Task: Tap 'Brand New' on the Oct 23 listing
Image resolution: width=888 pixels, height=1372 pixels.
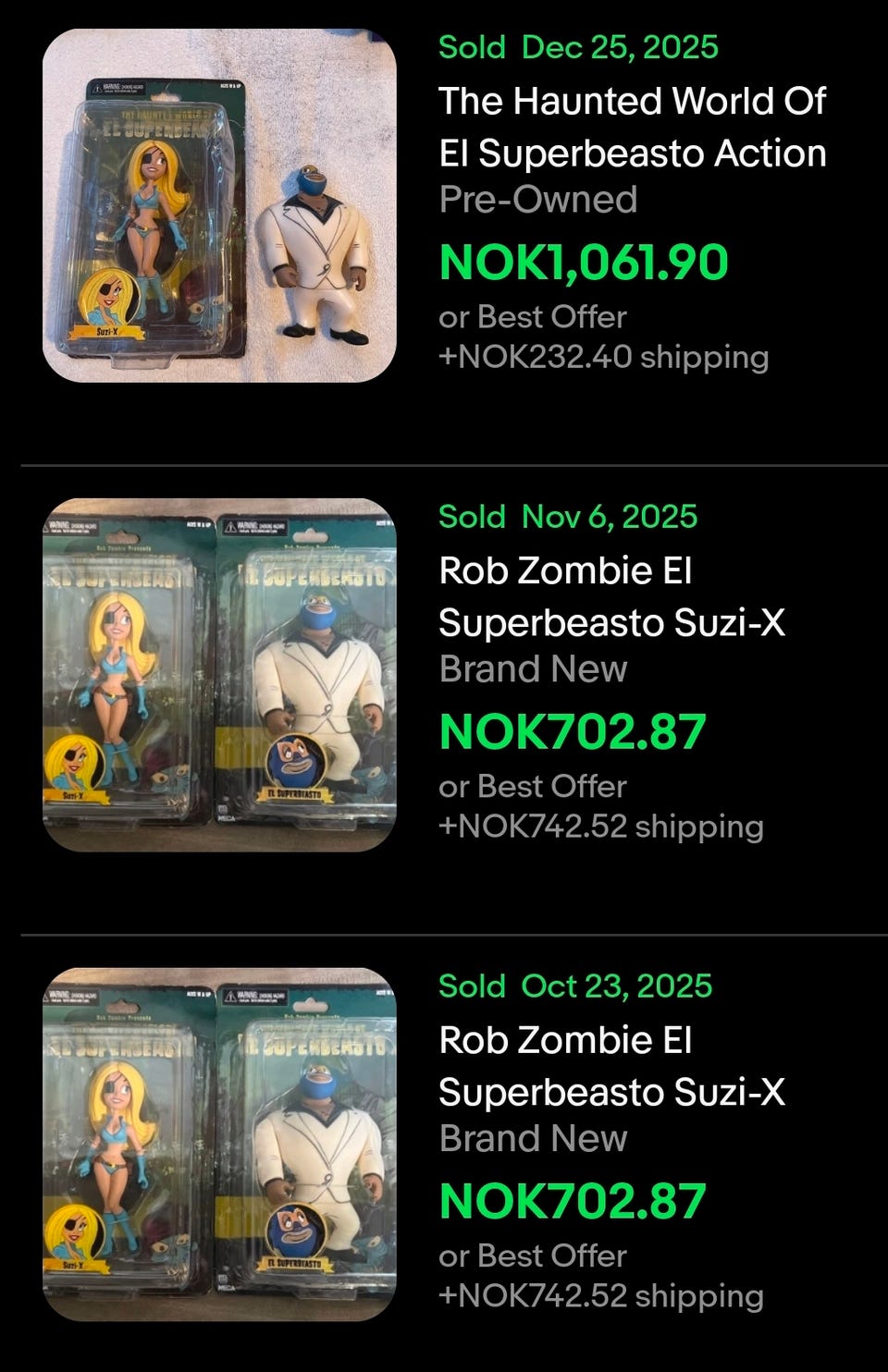Action: tap(533, 1139)
